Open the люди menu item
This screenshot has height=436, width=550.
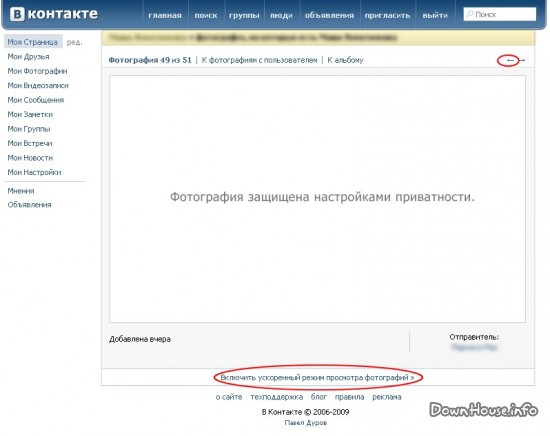tap(281, 15)
